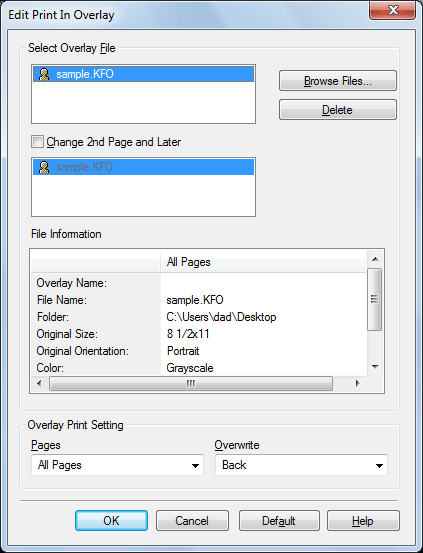Click the sample.KFO icon in second-page list
Viewport: 423px width, 553px height.
coord(44,167)
